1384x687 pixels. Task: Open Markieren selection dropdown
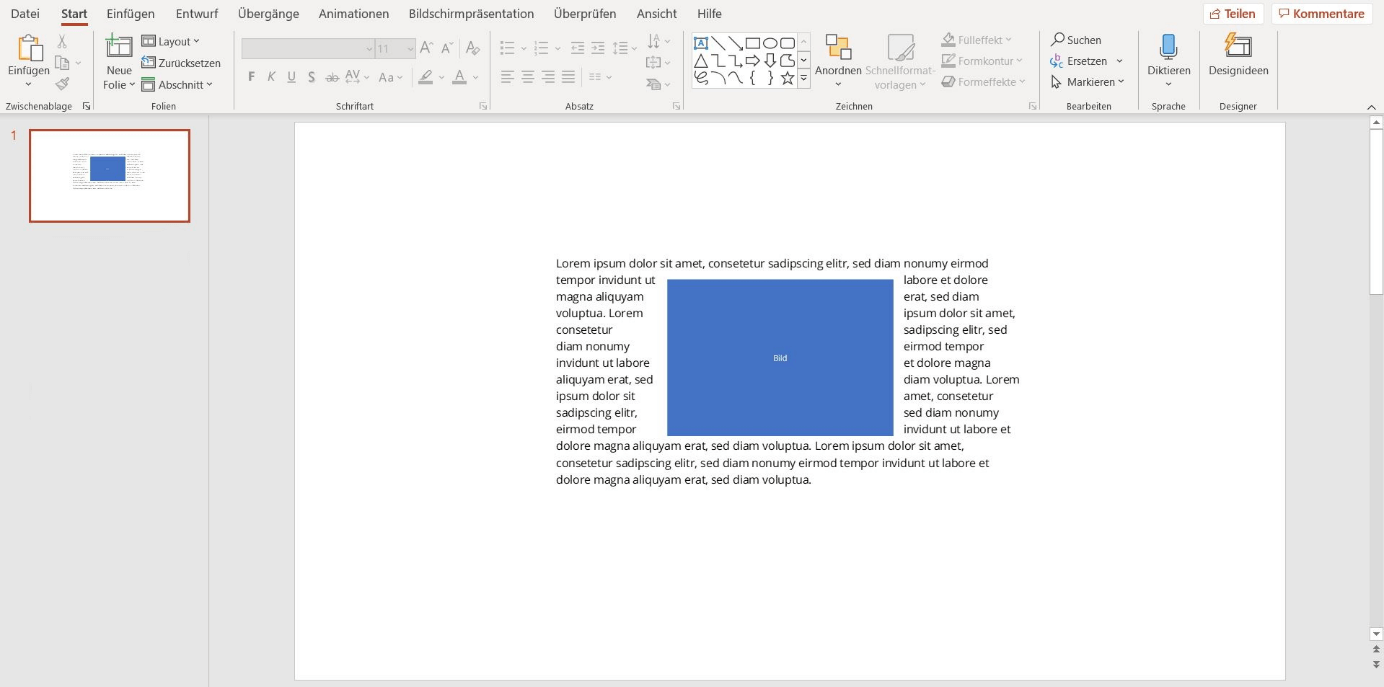pos(1088,82)
